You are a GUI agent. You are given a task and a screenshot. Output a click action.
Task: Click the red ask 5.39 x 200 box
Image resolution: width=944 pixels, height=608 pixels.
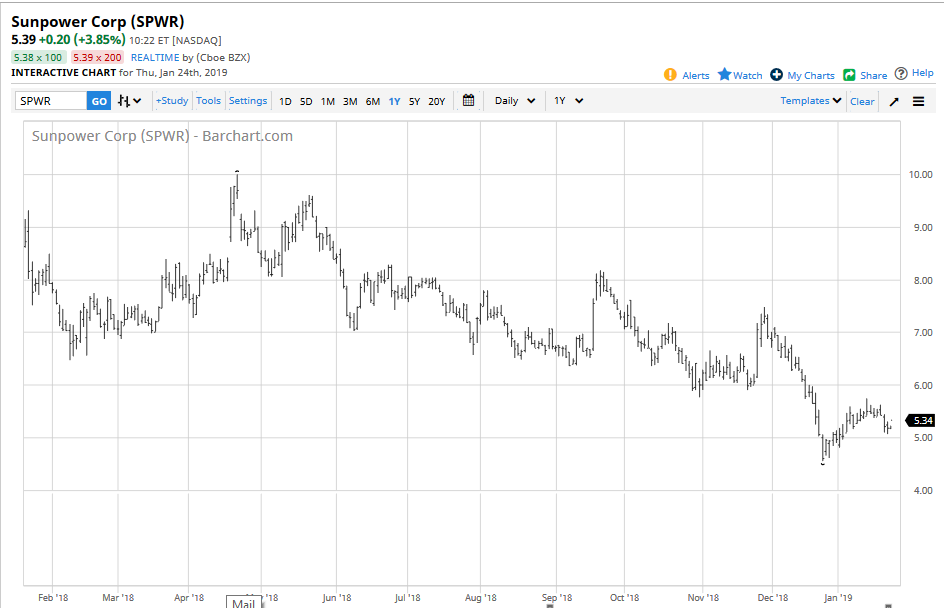click(x=97, y=57)
